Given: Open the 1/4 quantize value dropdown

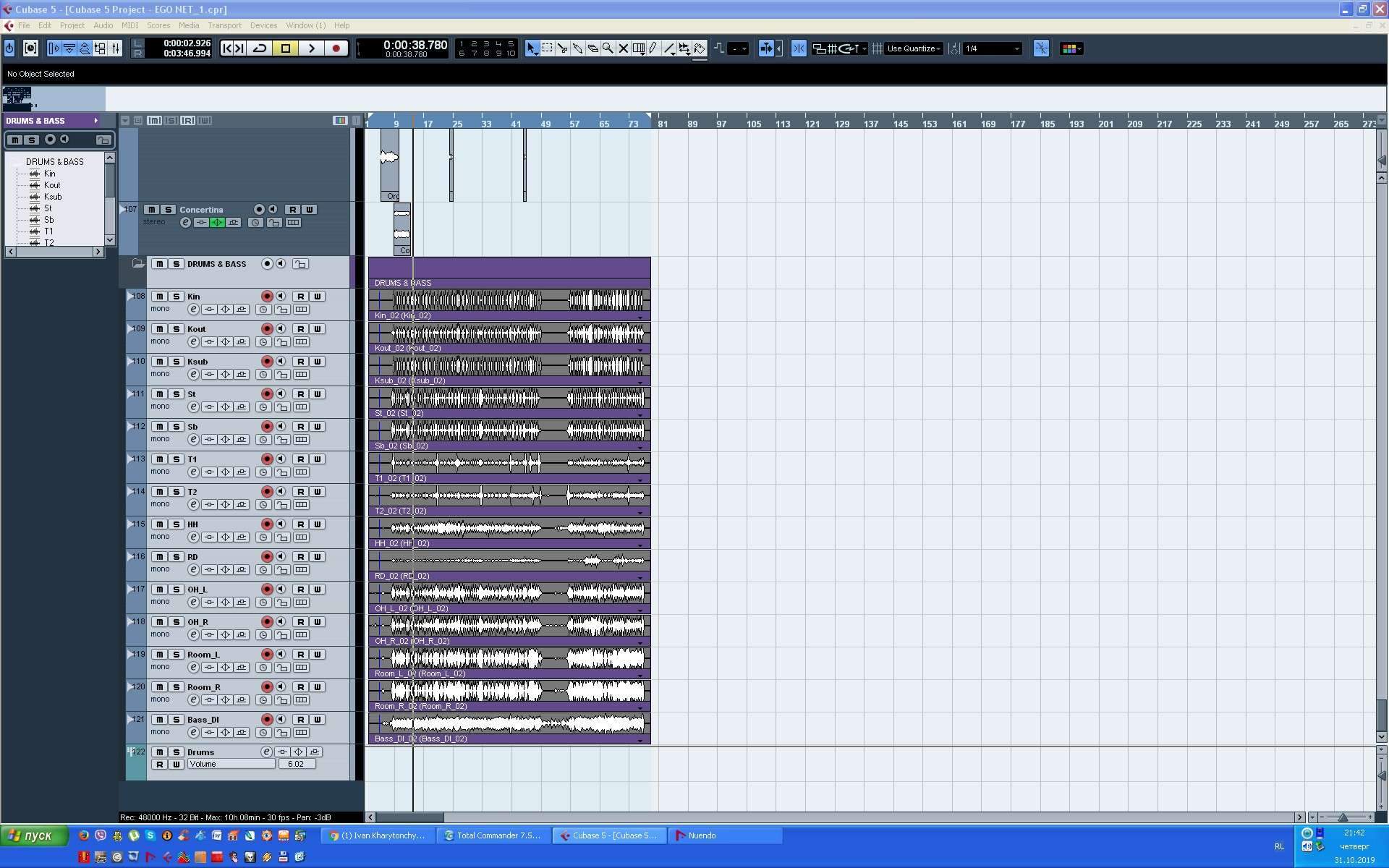Looking at the screenshot, I should 993,48.
